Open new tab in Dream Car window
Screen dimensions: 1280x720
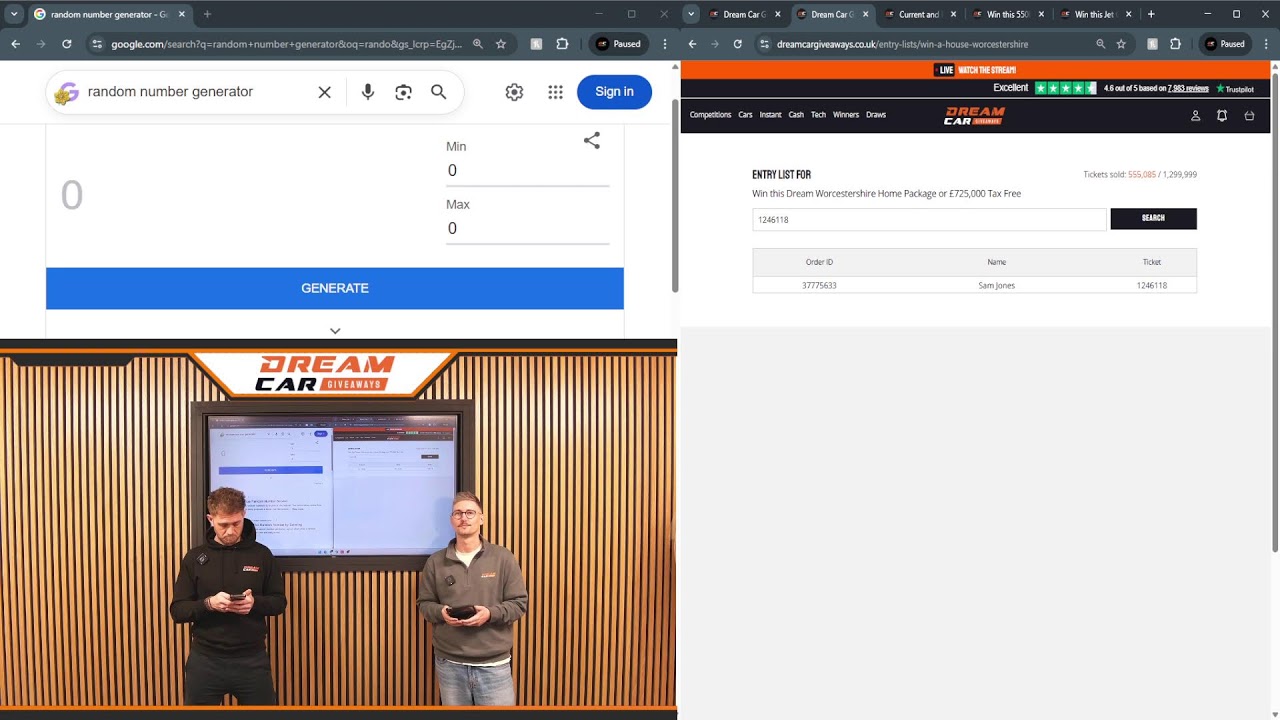(x=1151, y=14)
